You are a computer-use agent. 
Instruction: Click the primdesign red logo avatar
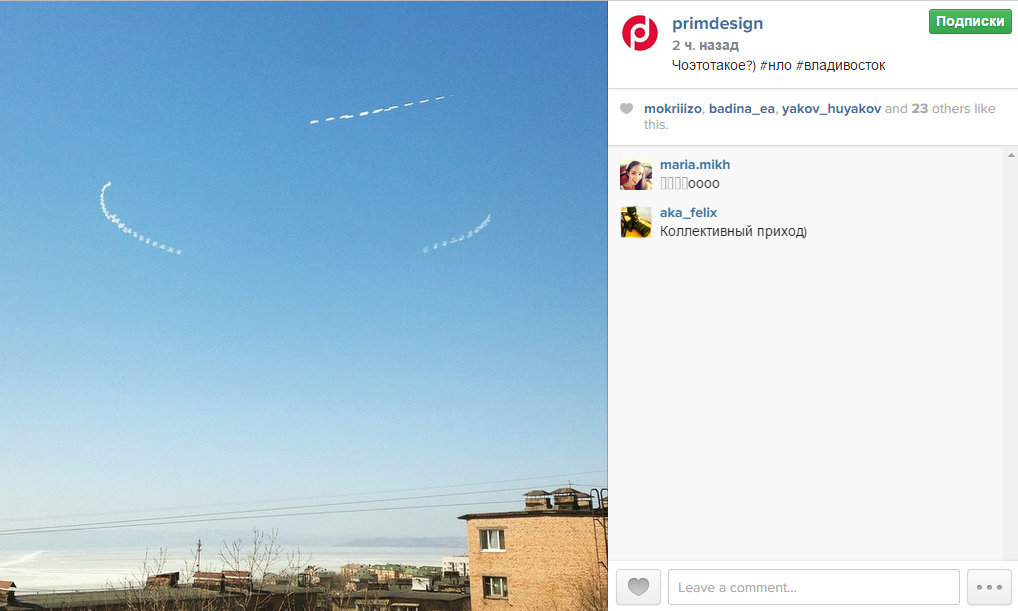pyautogui.click(x=639, y=32)
